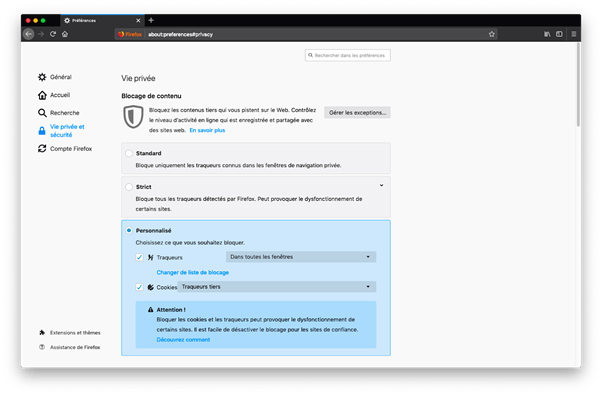Viewport: 602px width, 395px height.
Task: Open a new tab with plus button
Action: 151,20
